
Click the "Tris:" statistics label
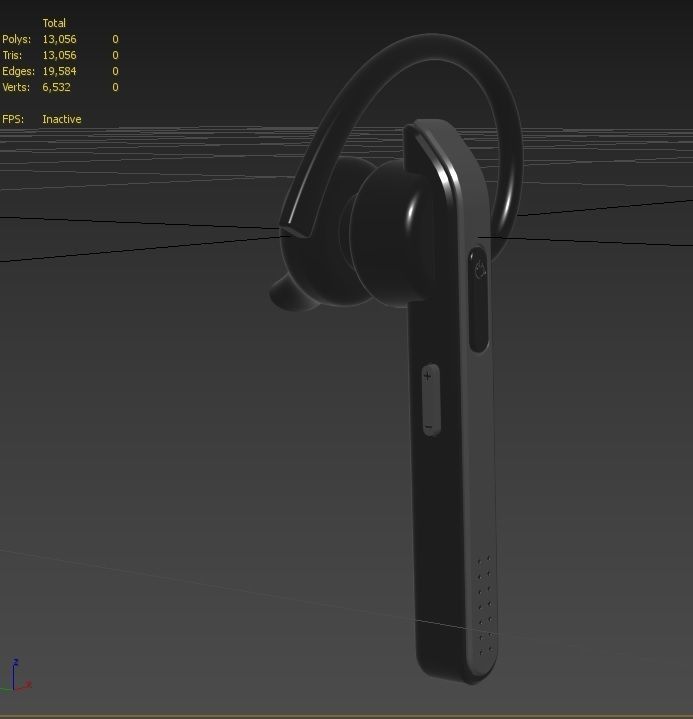point(12,55)
